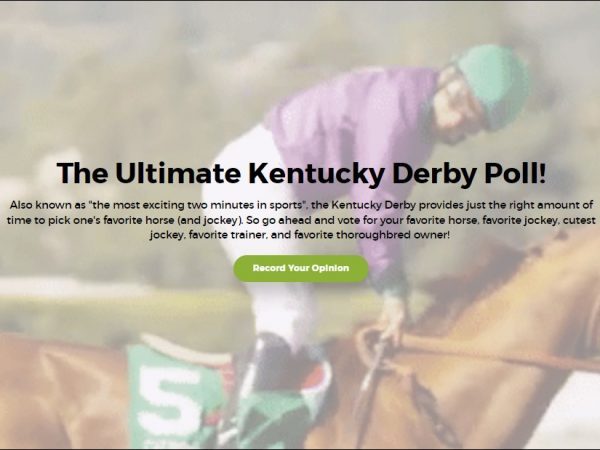Click the jockey's hand holding reins
The image size is (600, 450).
tap(392, 320)
